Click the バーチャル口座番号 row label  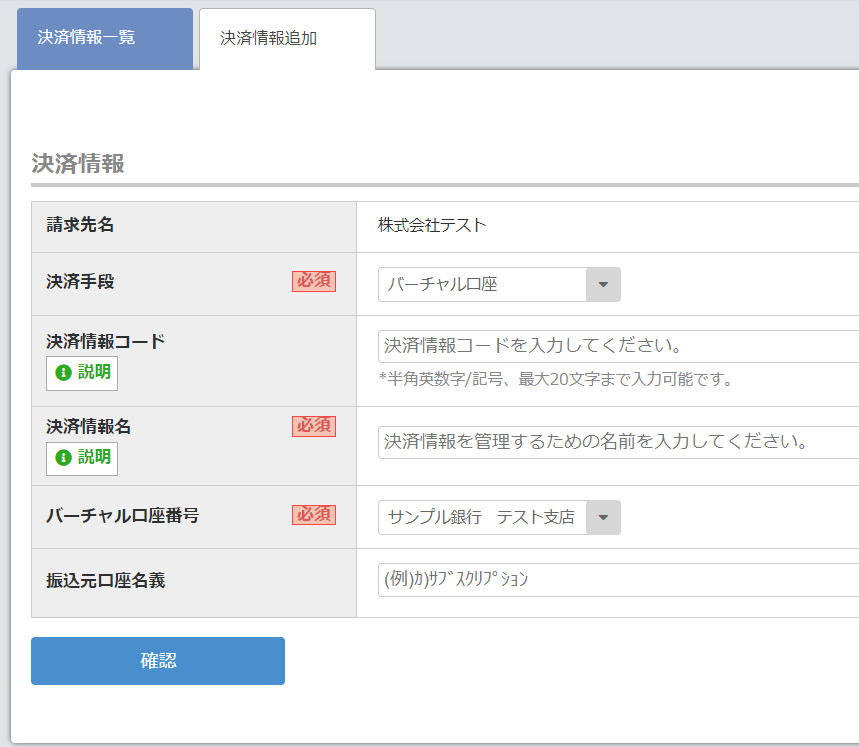click(x=122, y=516)
